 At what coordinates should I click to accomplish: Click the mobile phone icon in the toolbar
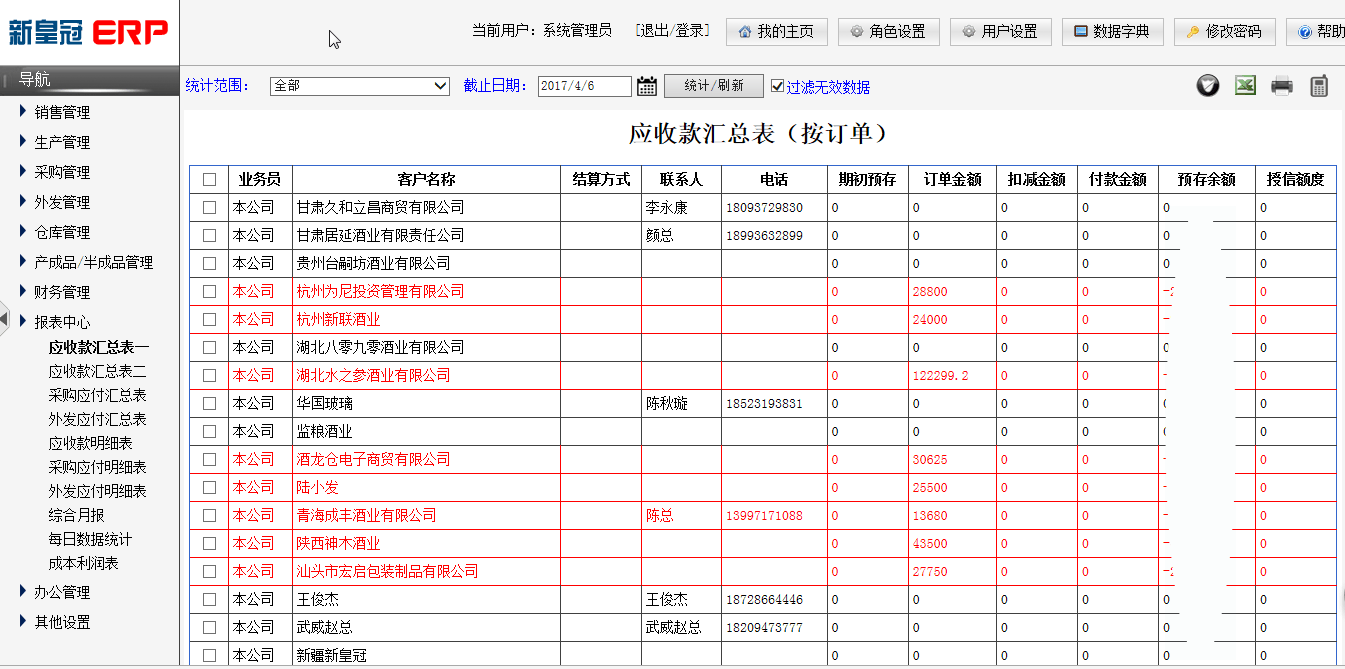pos(1319,86)
